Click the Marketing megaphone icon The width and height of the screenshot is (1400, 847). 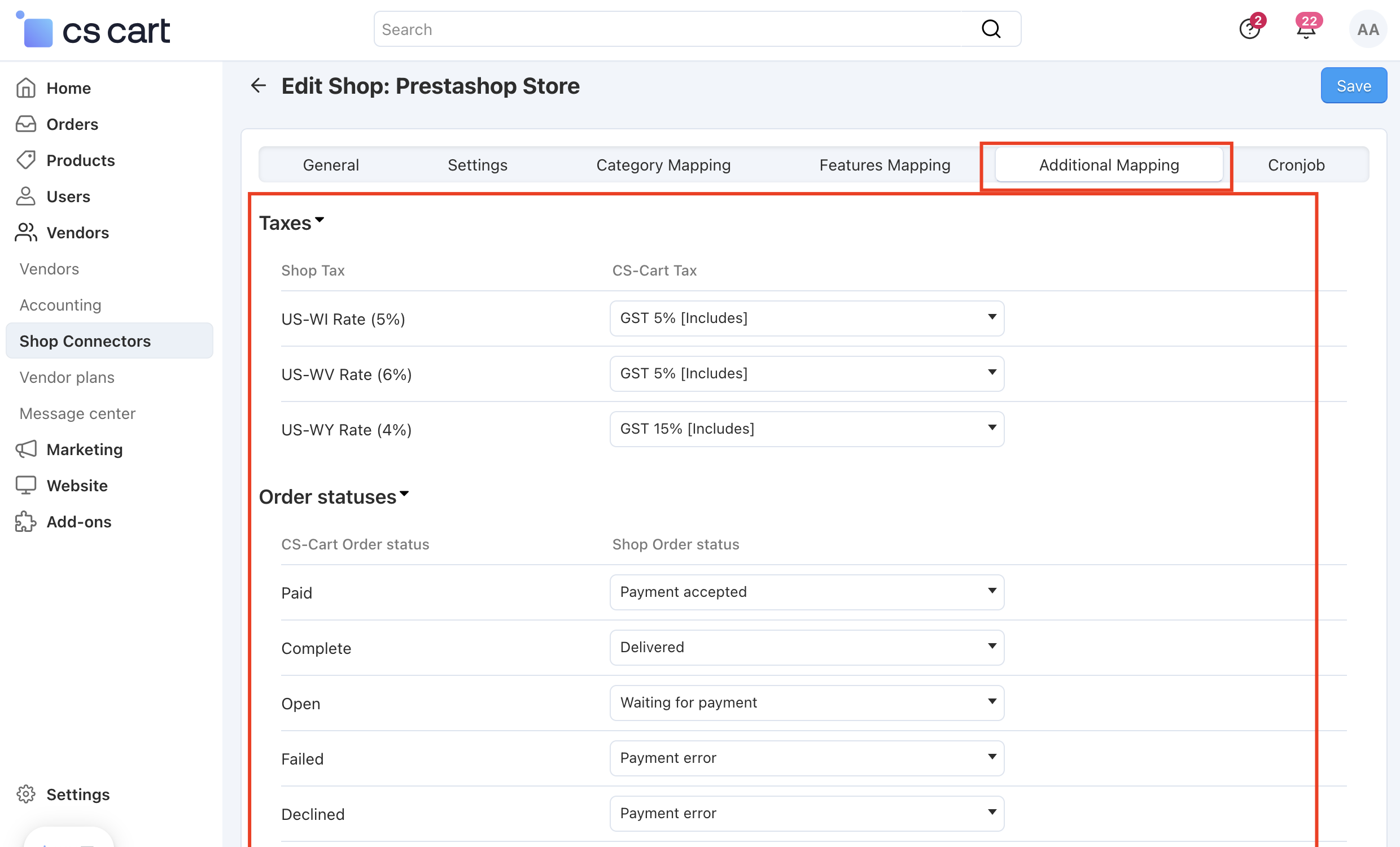(26, 449)
